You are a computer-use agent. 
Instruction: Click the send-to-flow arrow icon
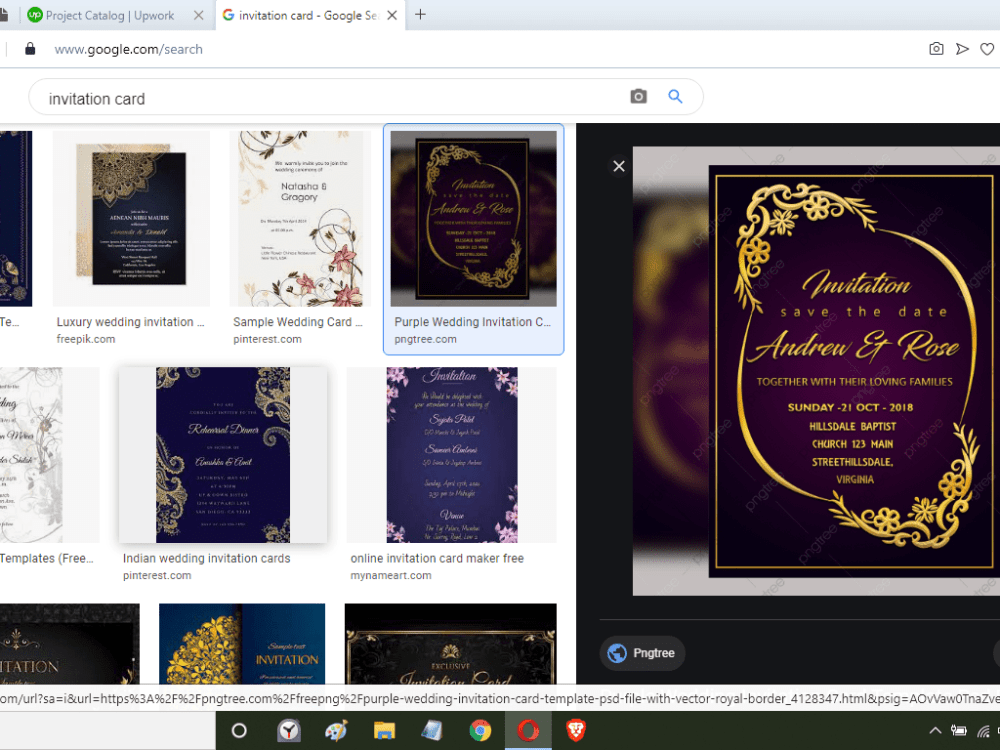(962, 49)
